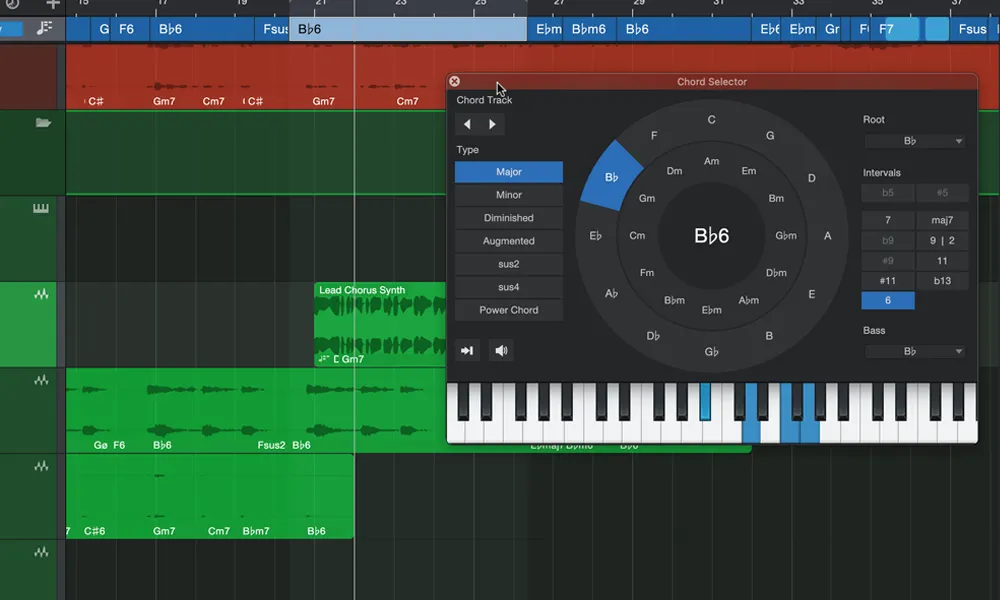Select the F6 chord event
The height and width of the screenshot is (600, 1000).
pyautogui.click(x=131, y=29)
